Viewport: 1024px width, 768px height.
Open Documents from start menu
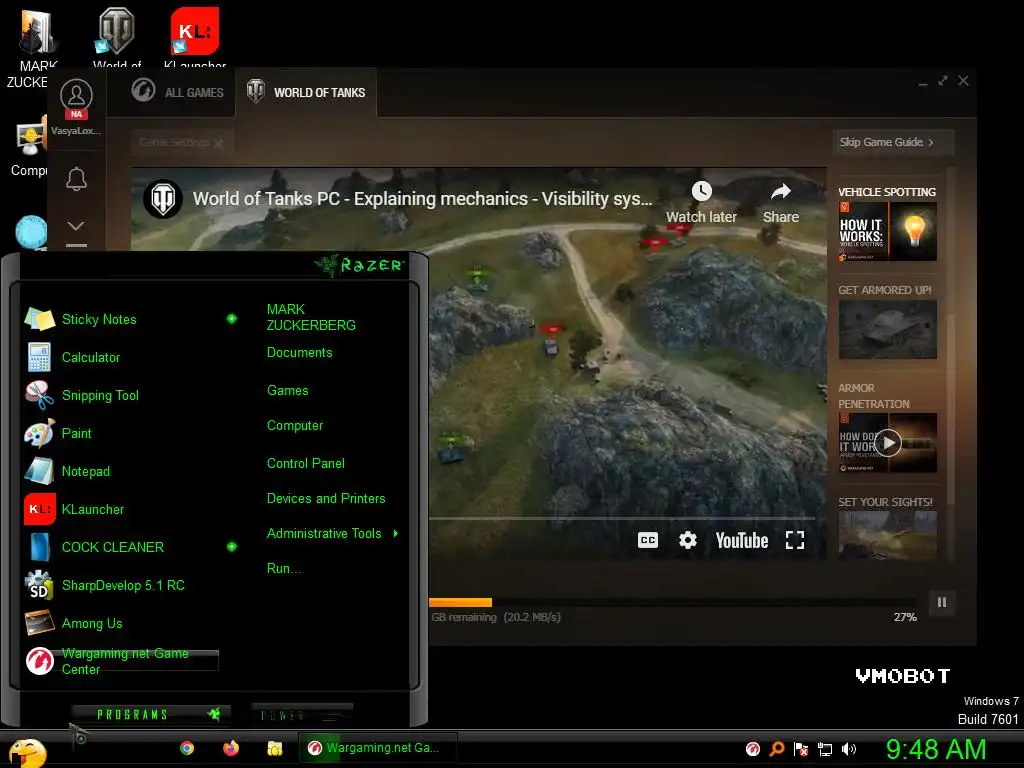[x=300, y=353]
